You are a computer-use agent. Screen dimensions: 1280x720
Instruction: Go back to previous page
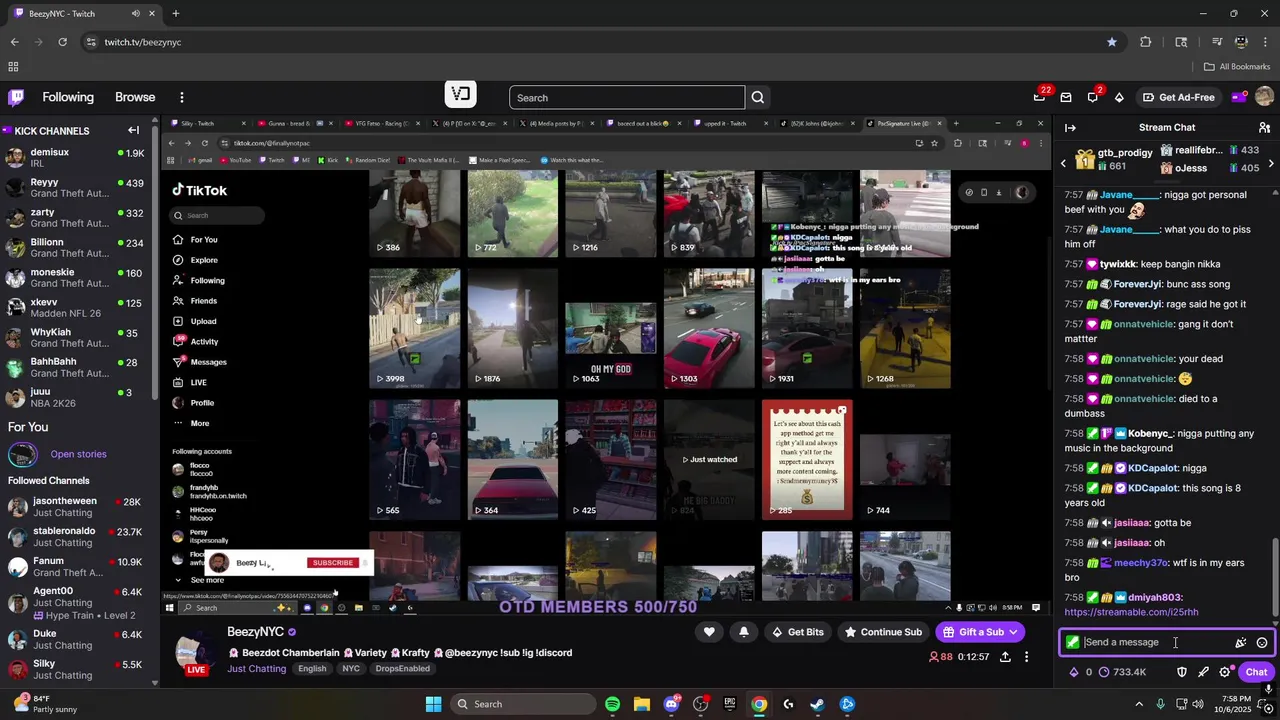(14, 42)
